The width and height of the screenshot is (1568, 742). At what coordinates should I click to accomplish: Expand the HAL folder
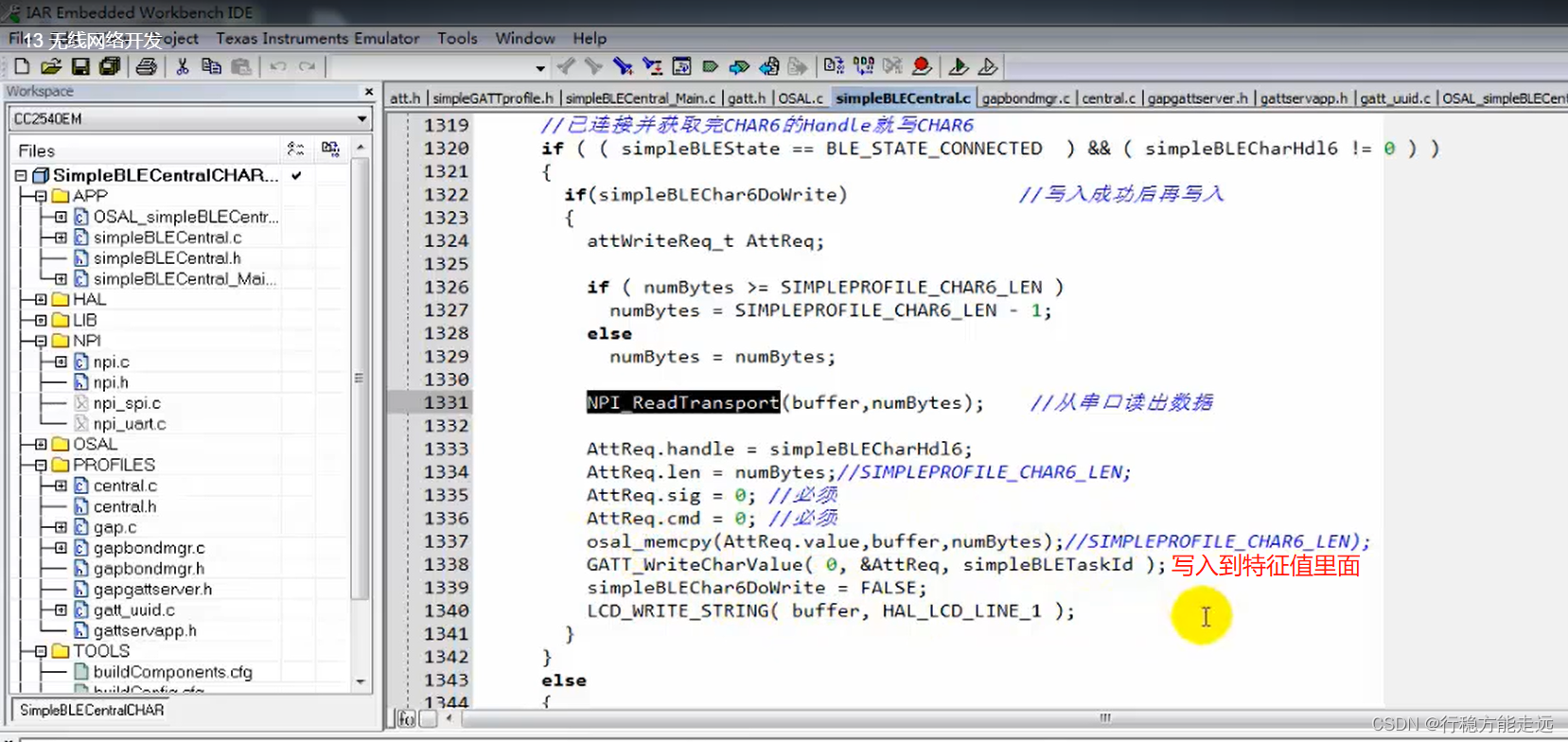(41, 299)
